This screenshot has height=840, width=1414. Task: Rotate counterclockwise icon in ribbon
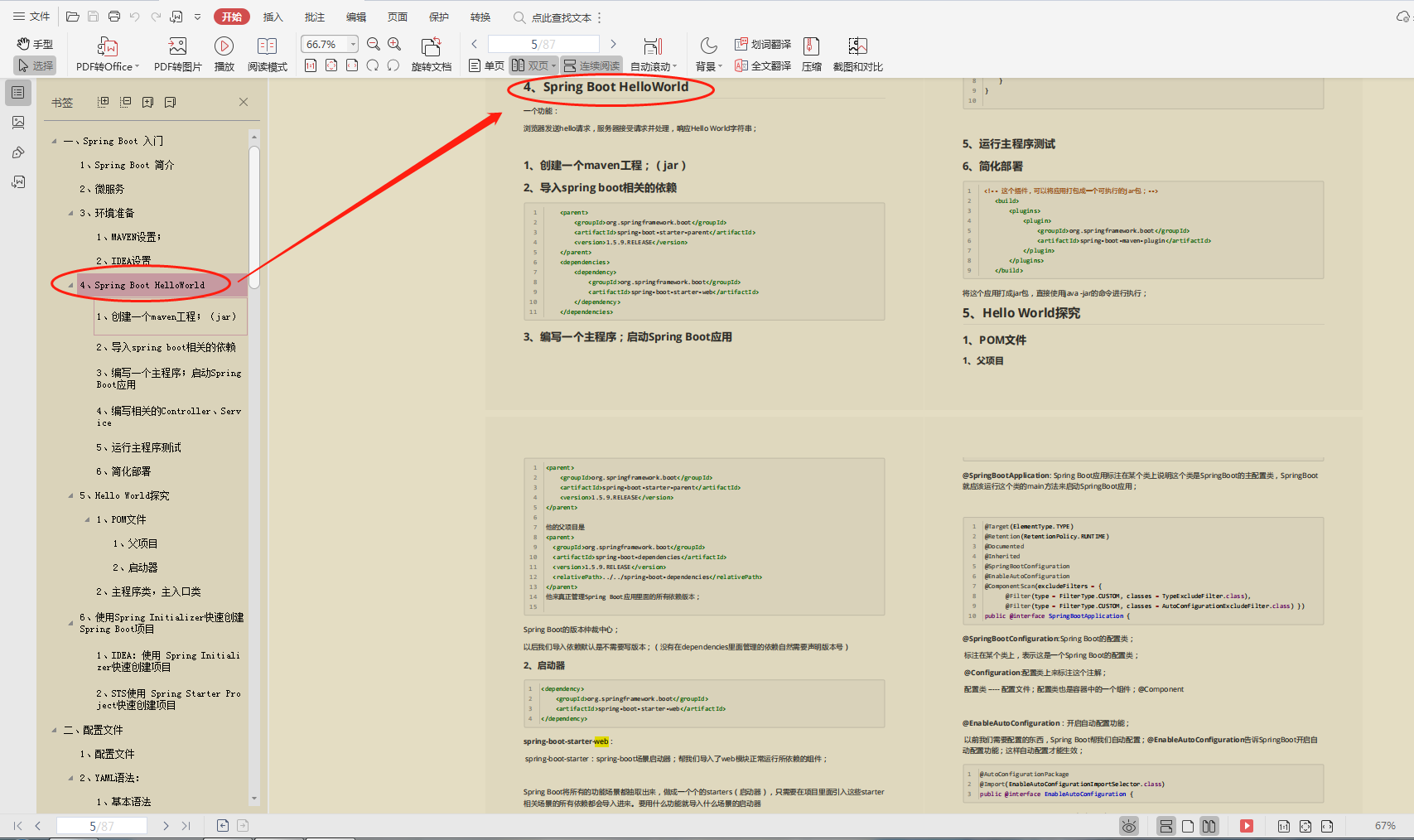click(x=373, y=65)
